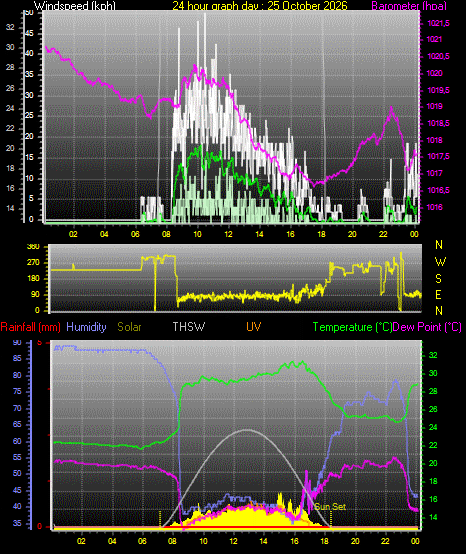Click the Windspeed (kph) chart title
The image size is (466, 554).
pyautogui.click(x=75, y=6)
